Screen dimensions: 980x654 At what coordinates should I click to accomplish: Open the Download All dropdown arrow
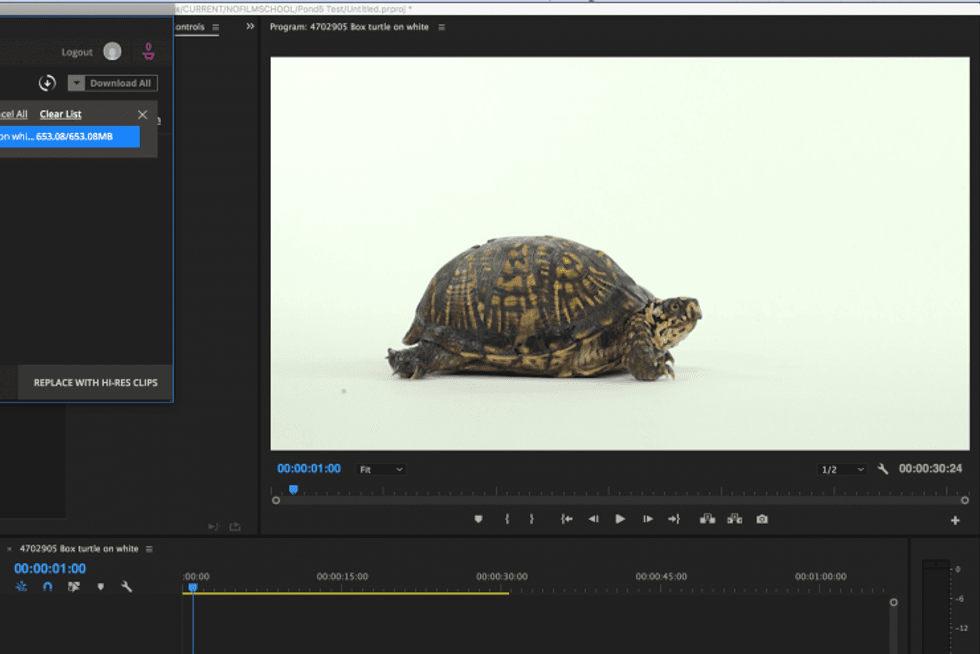tap(76, 83)
